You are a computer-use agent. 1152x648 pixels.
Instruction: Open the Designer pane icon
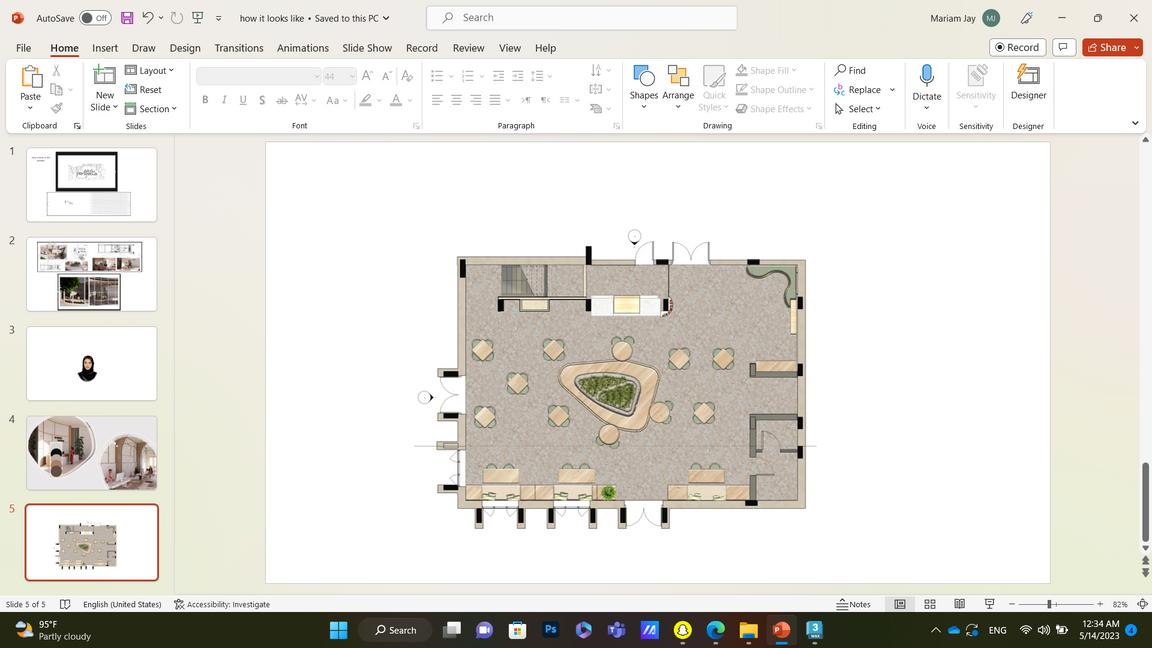click(1028, 76)
